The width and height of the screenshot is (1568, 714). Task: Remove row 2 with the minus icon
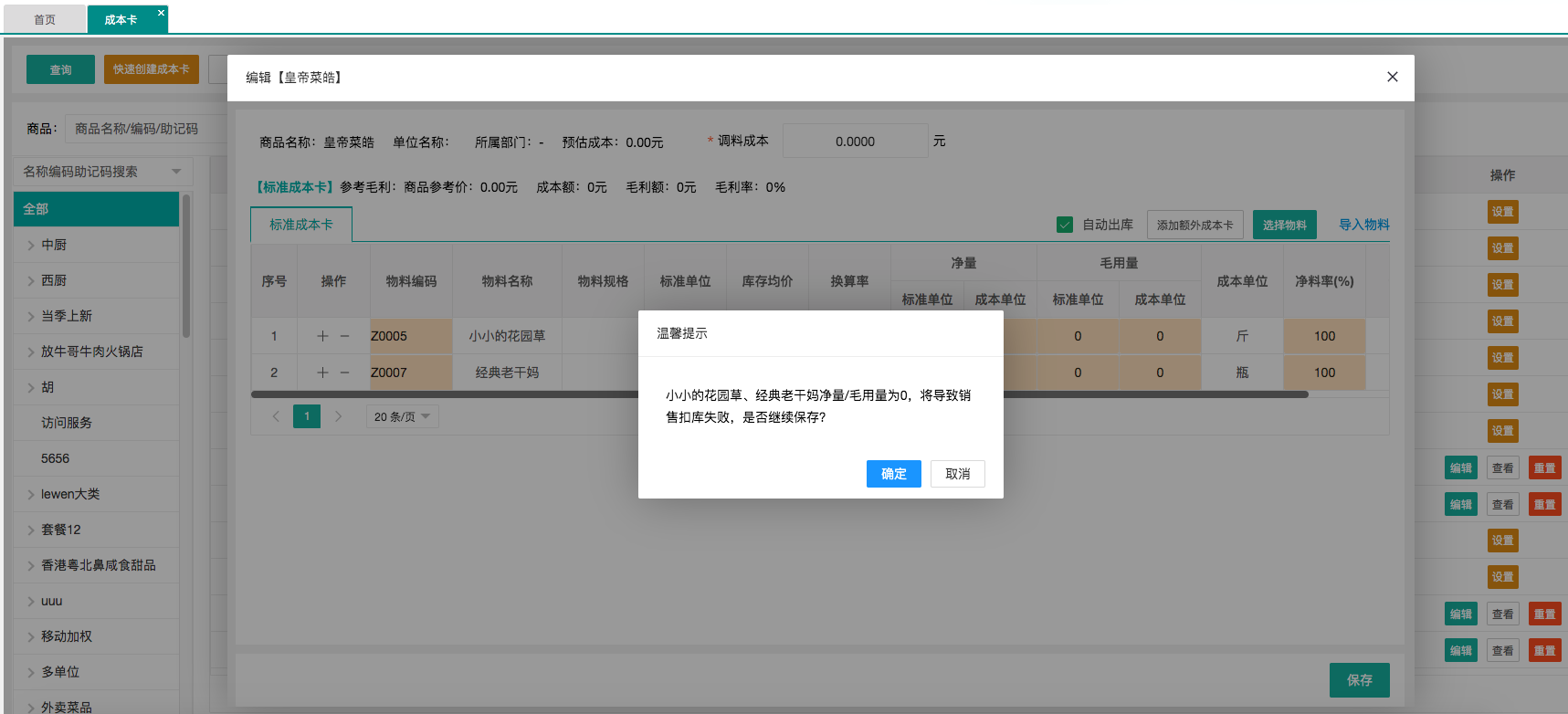tap(344, 373)
